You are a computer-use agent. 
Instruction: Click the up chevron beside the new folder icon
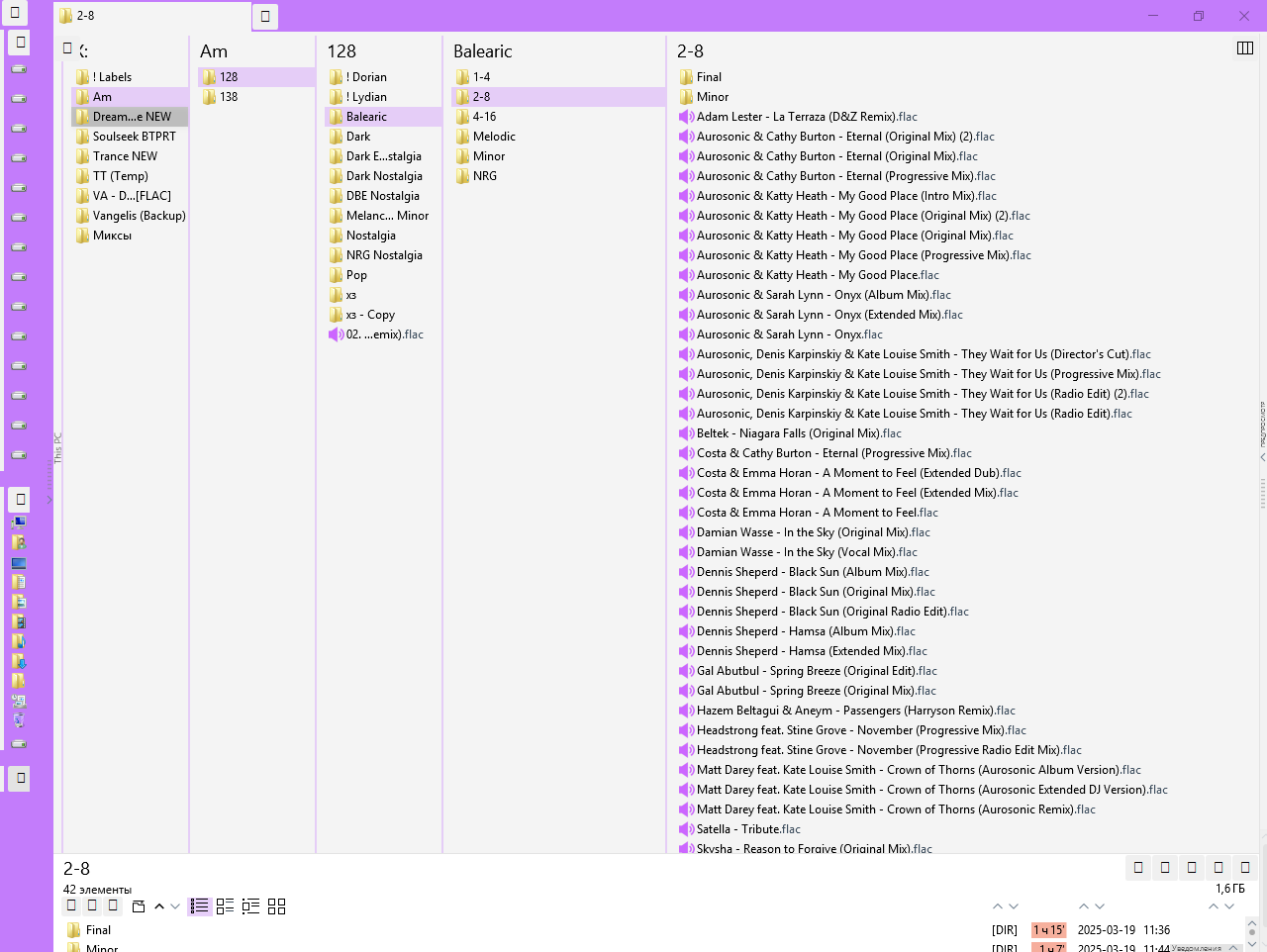[x=159, y=905]
